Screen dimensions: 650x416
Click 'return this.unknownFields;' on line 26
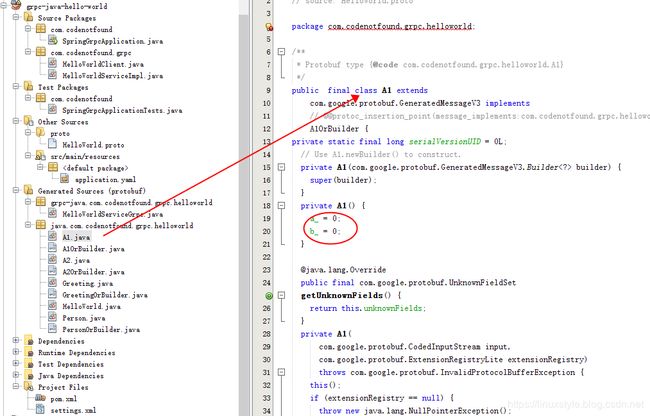(x=368, y=308)
